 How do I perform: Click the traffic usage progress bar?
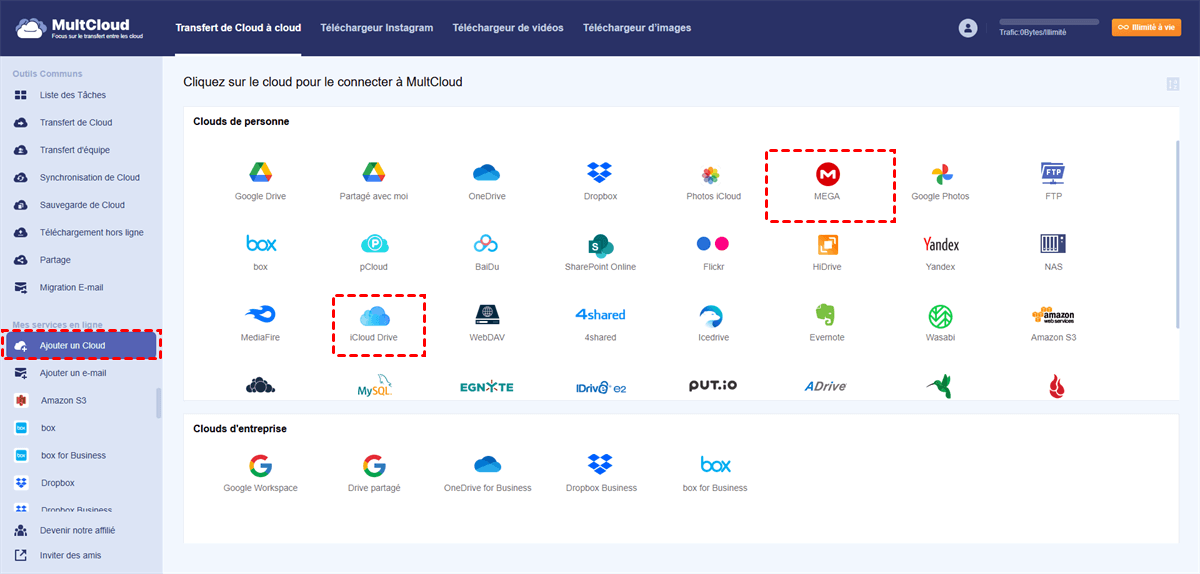[x=1048, y=21]
